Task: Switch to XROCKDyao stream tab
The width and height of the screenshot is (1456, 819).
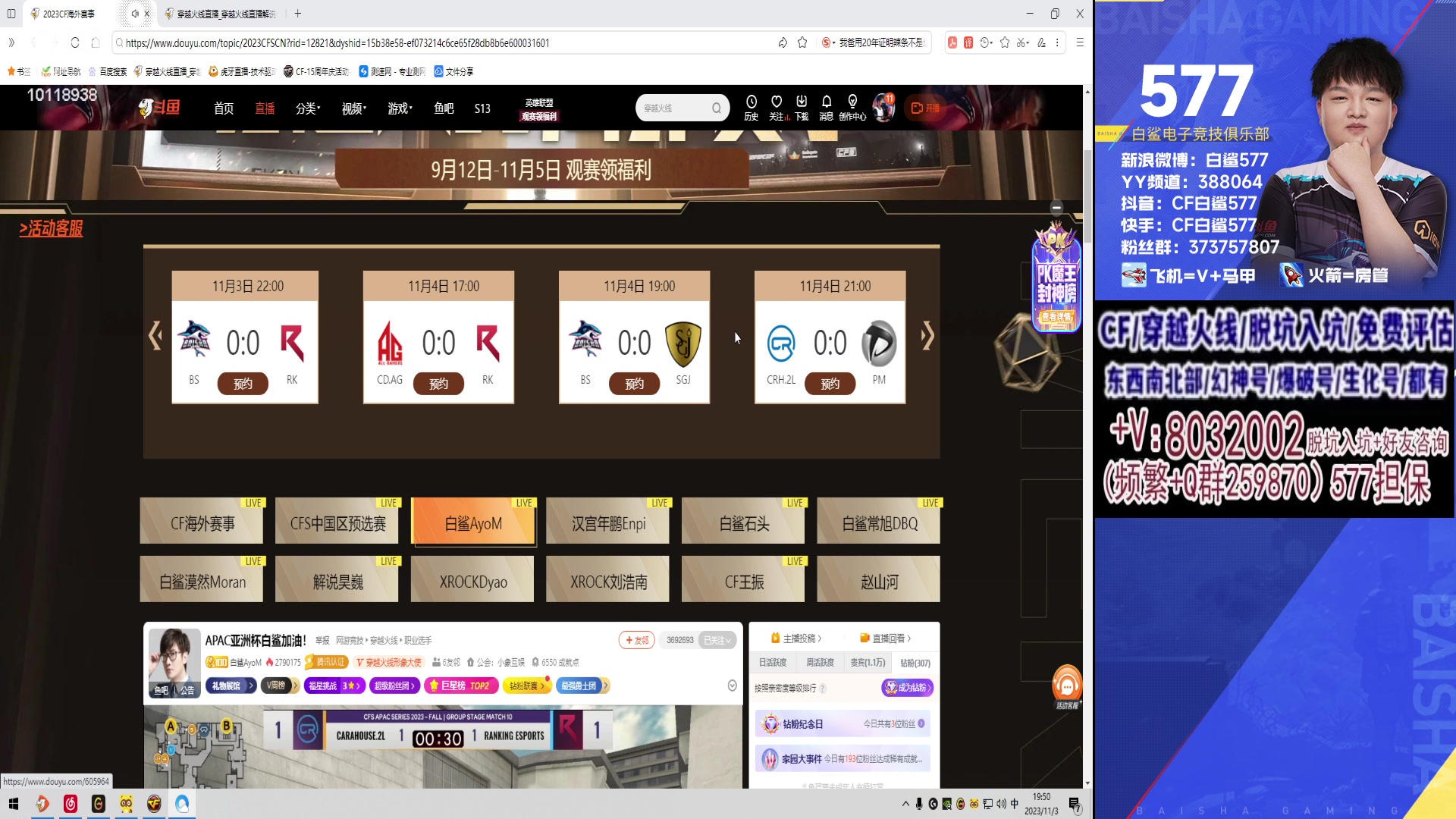Action: [473, 580]
